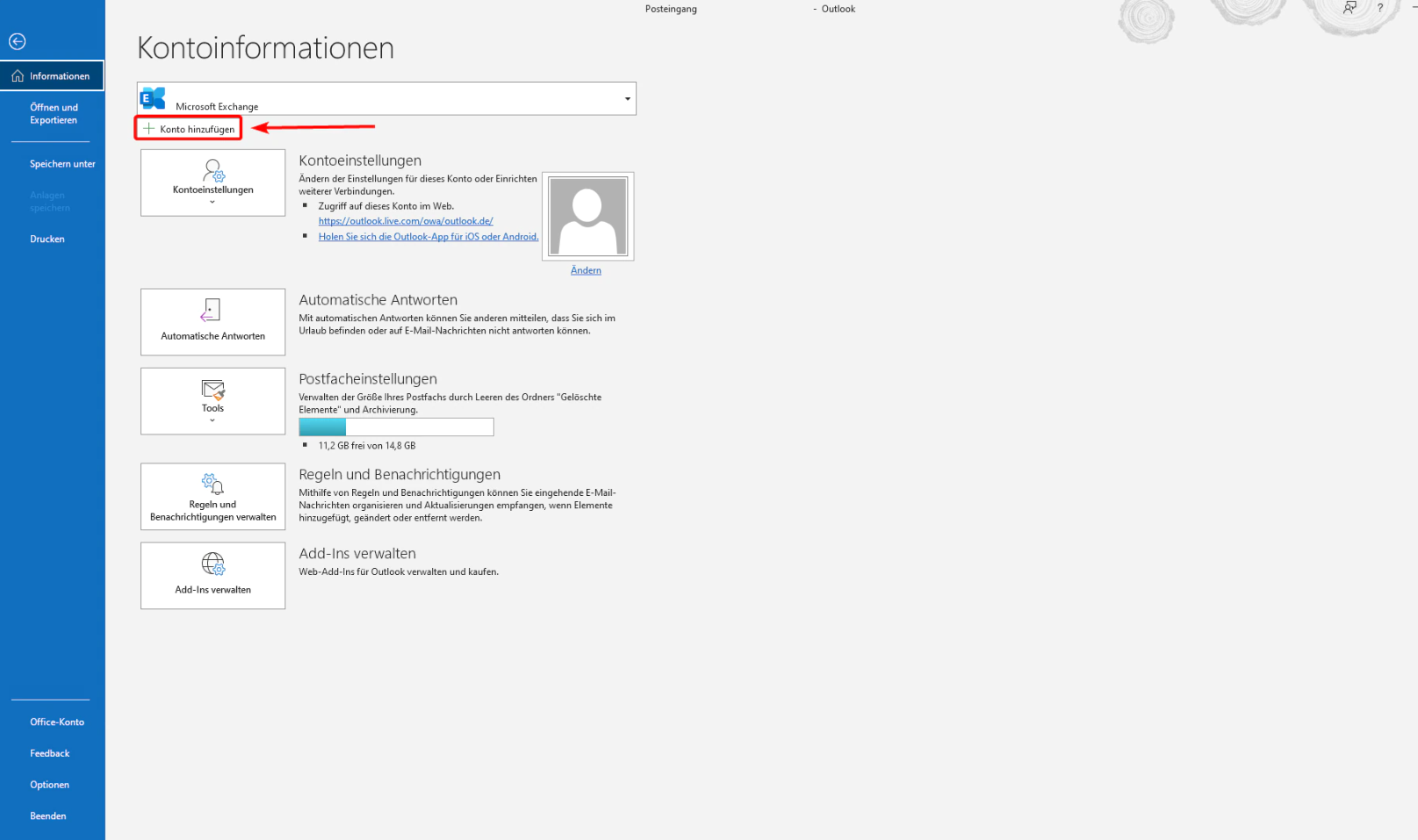This screenshot has height=840, width=1418.
Task: Expand the chevron under Tools
Action: tap(212, 420)
